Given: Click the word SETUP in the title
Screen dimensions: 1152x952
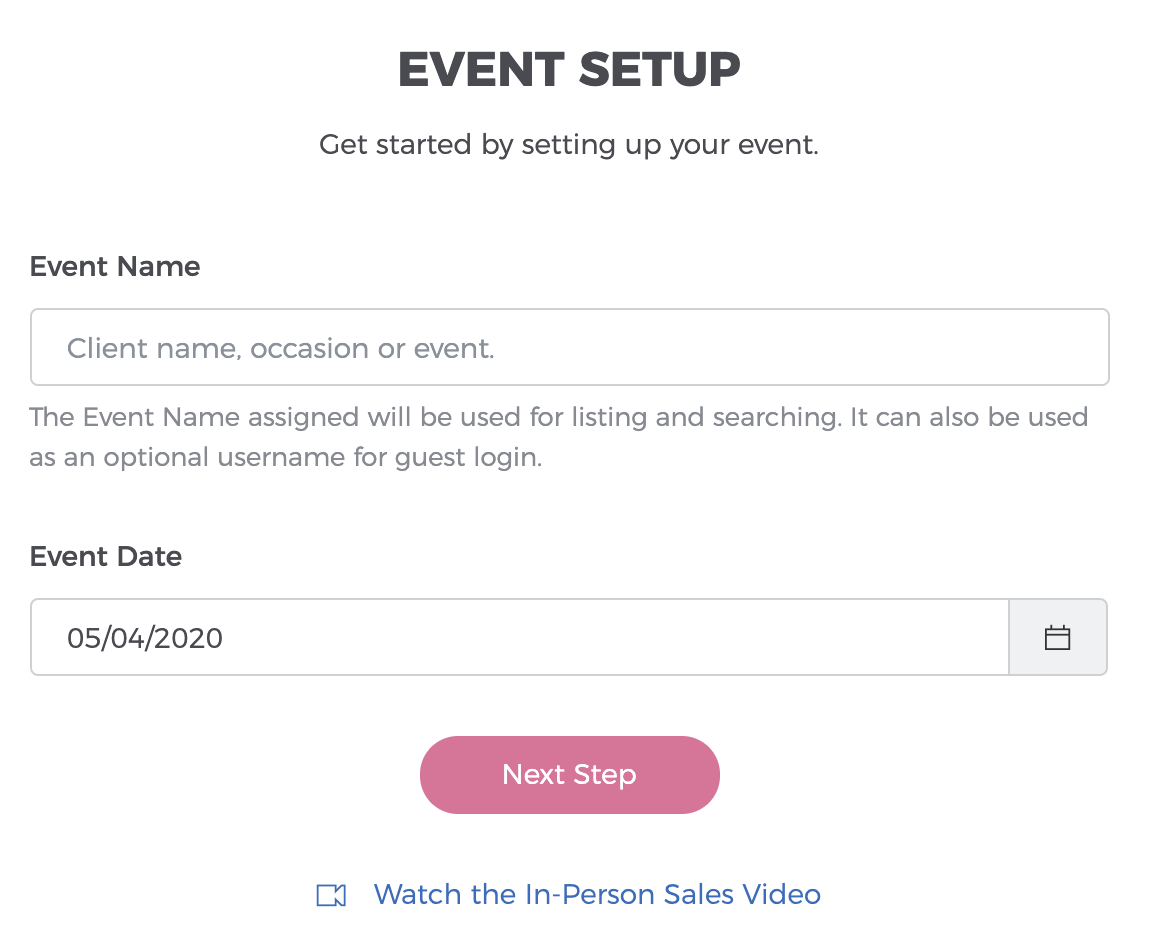Looking at the screenshot, I should point(660,70).
